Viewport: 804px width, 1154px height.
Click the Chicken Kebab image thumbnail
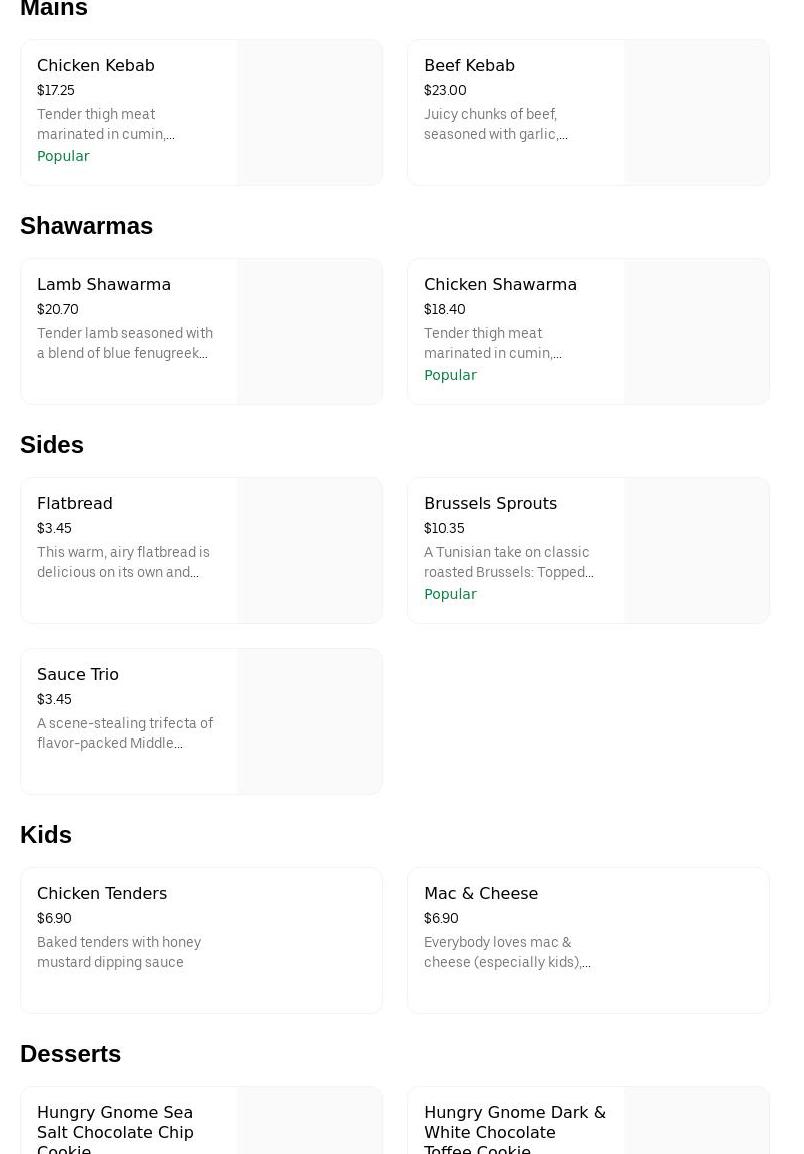click(x=310, y=113)
